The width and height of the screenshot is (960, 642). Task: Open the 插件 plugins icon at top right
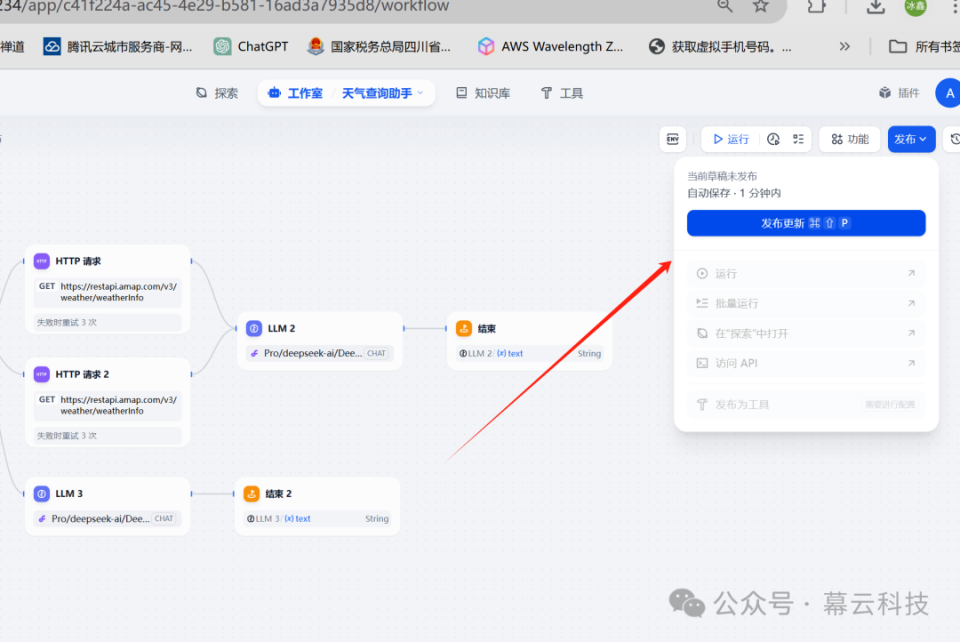click(x=884, y=92)
